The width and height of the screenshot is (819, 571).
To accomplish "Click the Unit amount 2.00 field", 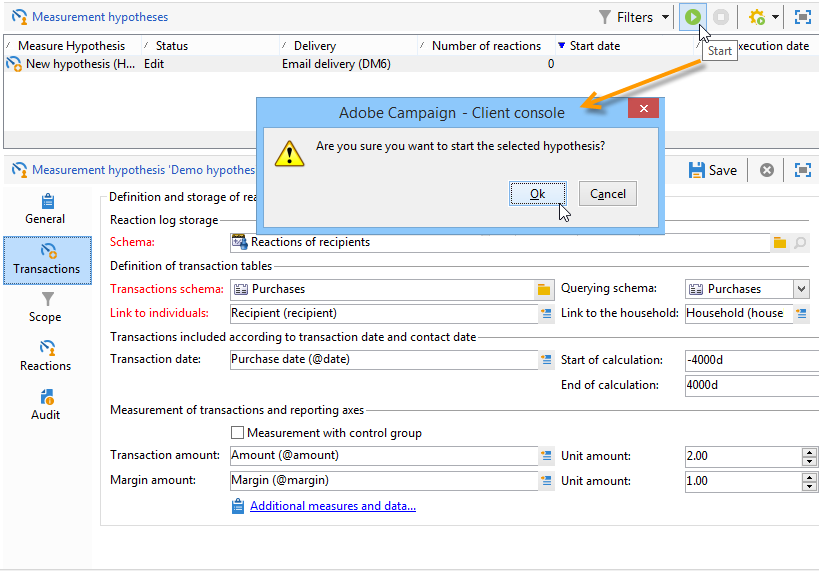I will (744, 456).
